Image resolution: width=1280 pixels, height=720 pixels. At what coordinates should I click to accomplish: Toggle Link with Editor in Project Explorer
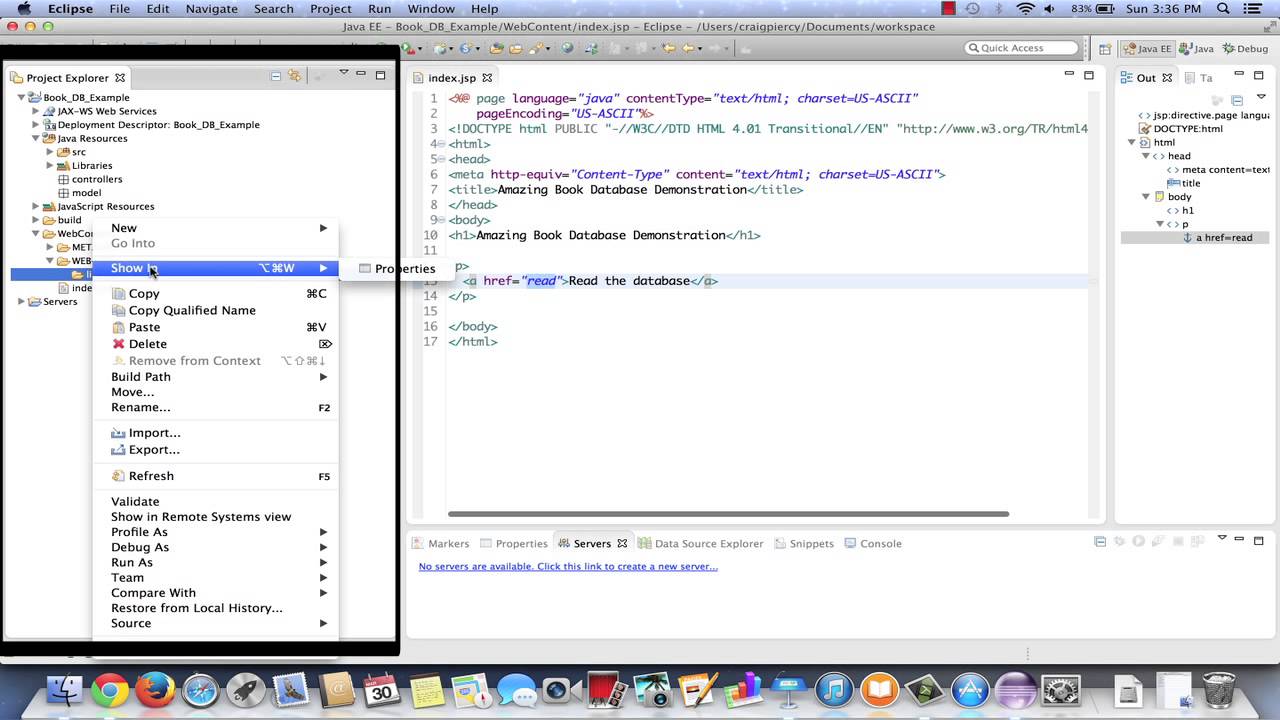pyautogui.click(x=294, y=76)
